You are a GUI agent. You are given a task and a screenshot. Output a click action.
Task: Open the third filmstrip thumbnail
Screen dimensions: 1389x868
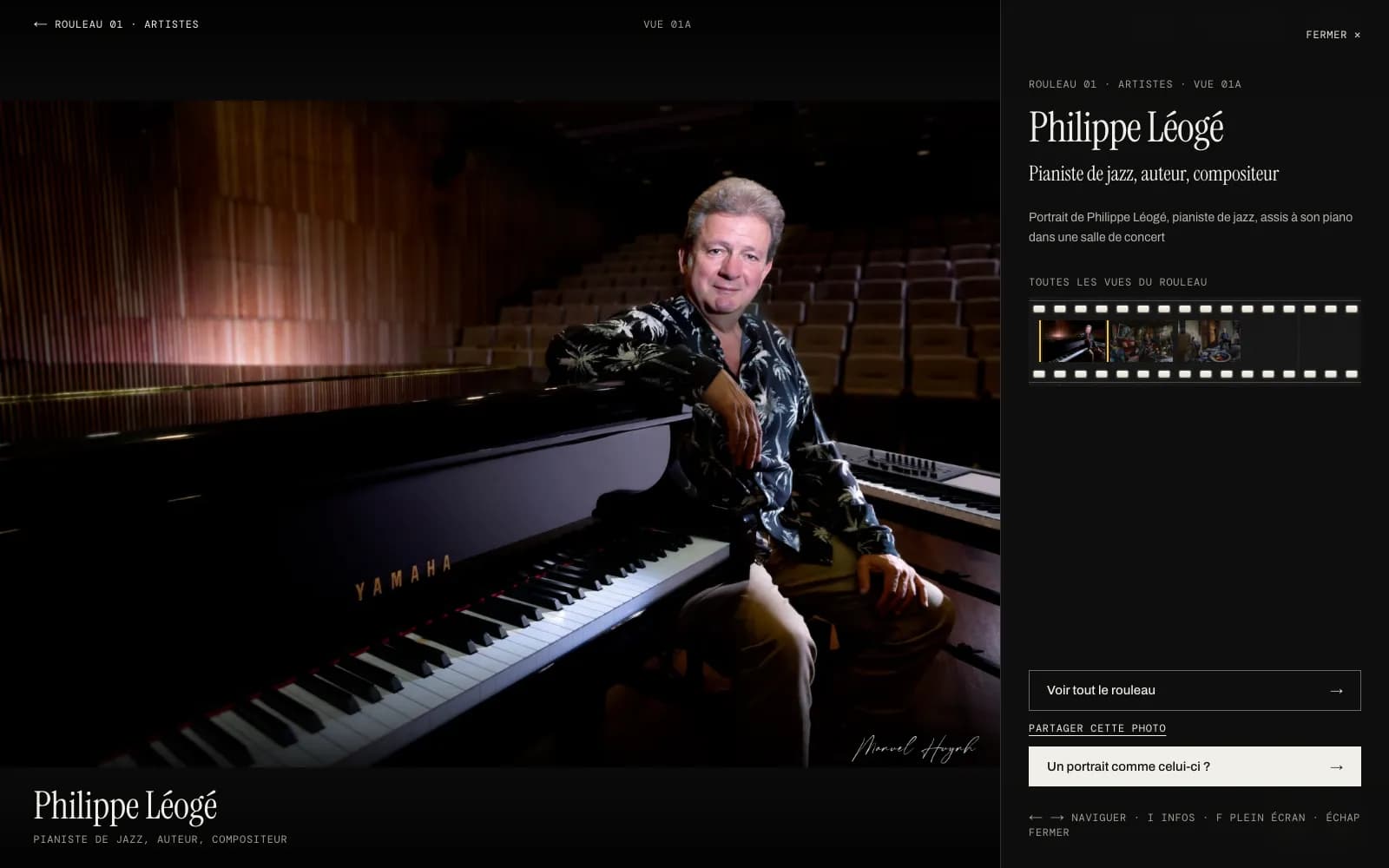click(1208, 341)
